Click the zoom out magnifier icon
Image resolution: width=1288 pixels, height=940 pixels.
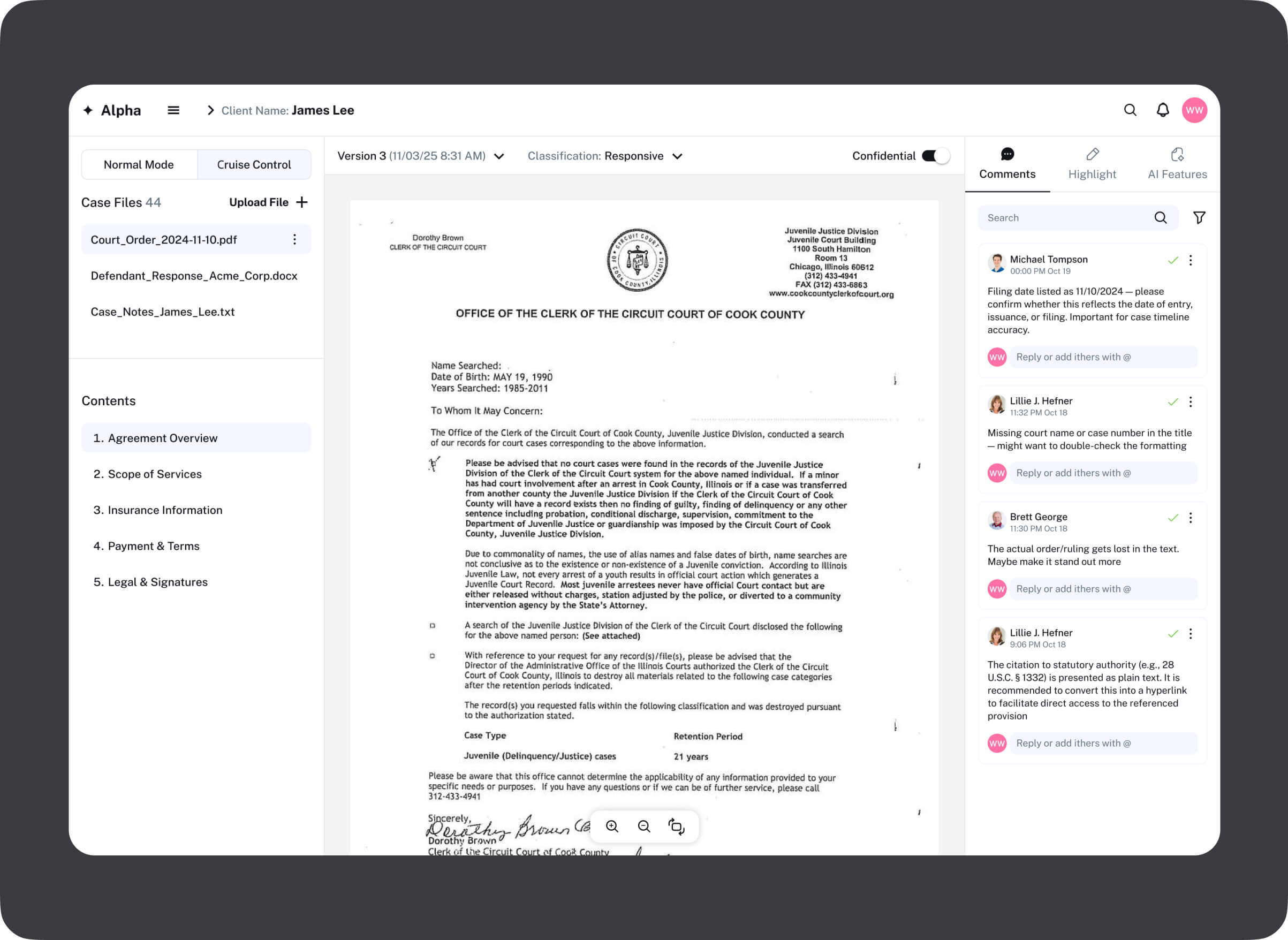click(644, 826)
